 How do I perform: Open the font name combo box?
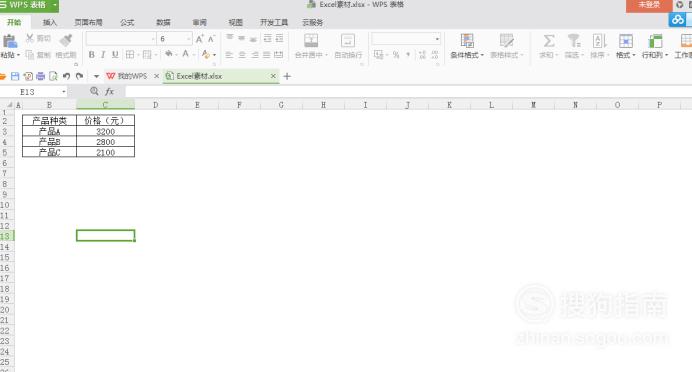point(121,39)
